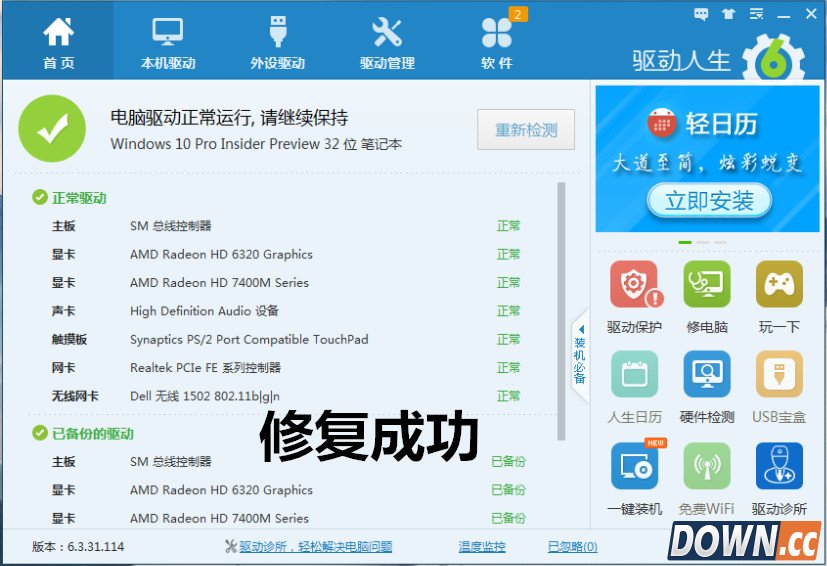Expand the 装机必备 side panel arrow
Screen dimensions: 827x566
click(x=580, y=355)
